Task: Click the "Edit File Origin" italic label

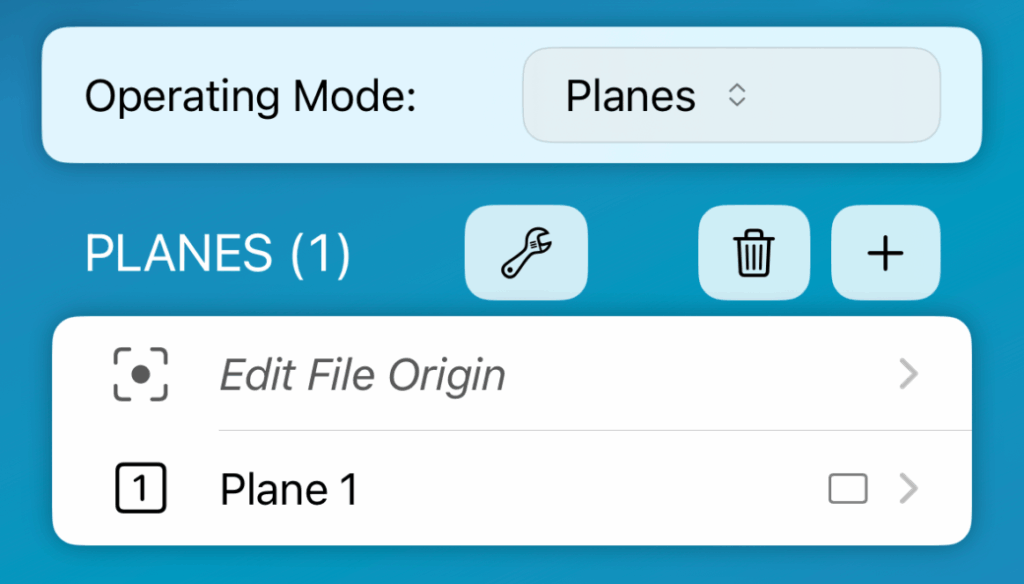Action: (362, 375)
